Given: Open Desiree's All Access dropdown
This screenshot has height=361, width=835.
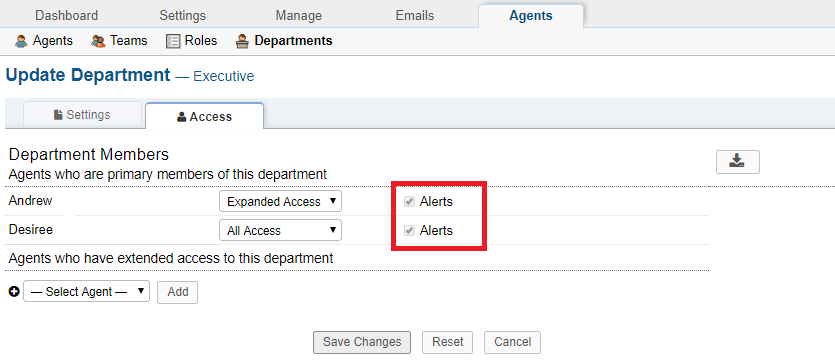Looking at the screenshot, I should coord(280,230).
